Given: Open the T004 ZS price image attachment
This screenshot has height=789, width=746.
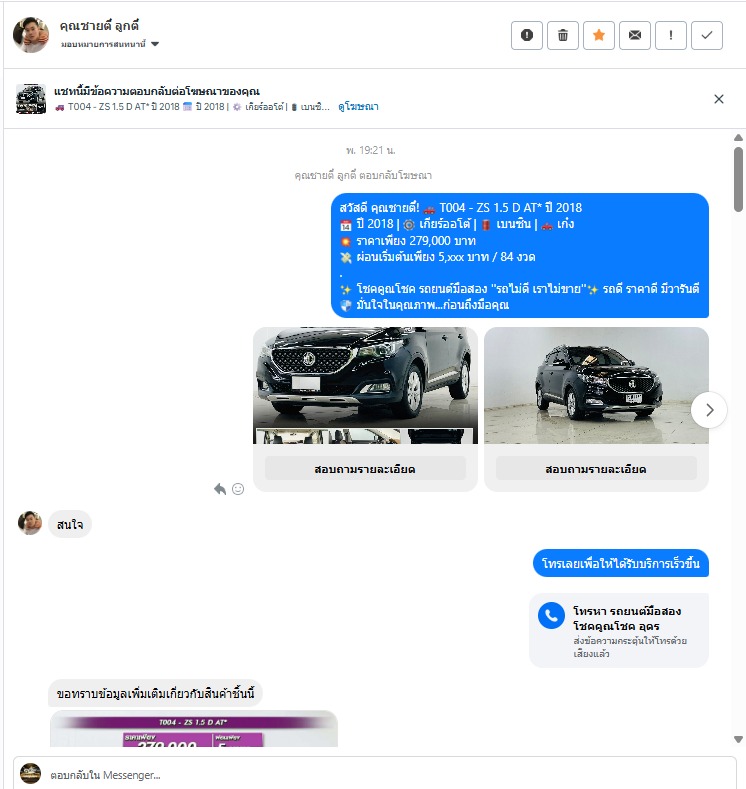Looking at the screenshot, I should (194, 729).
